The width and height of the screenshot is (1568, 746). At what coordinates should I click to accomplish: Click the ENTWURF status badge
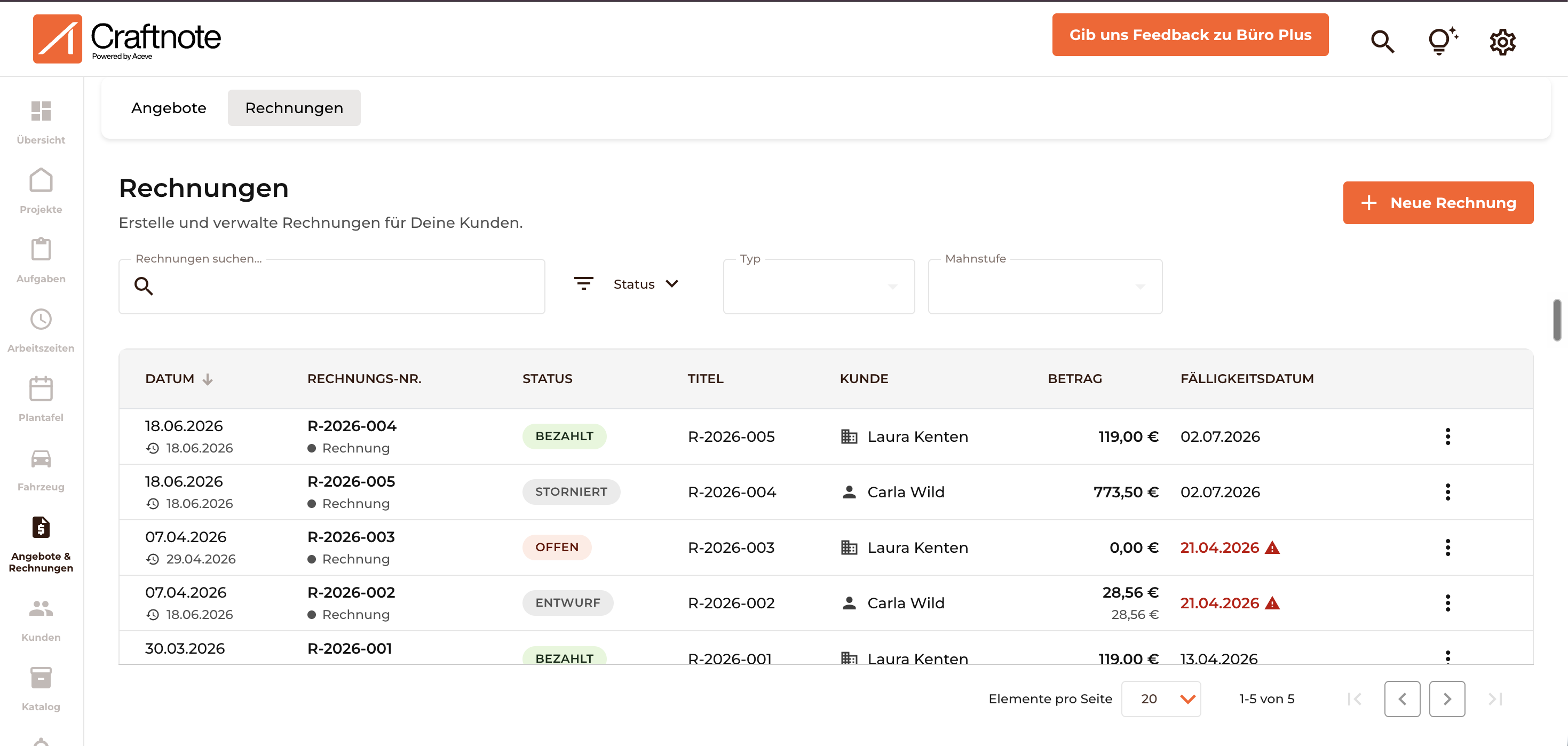[567, 602]
